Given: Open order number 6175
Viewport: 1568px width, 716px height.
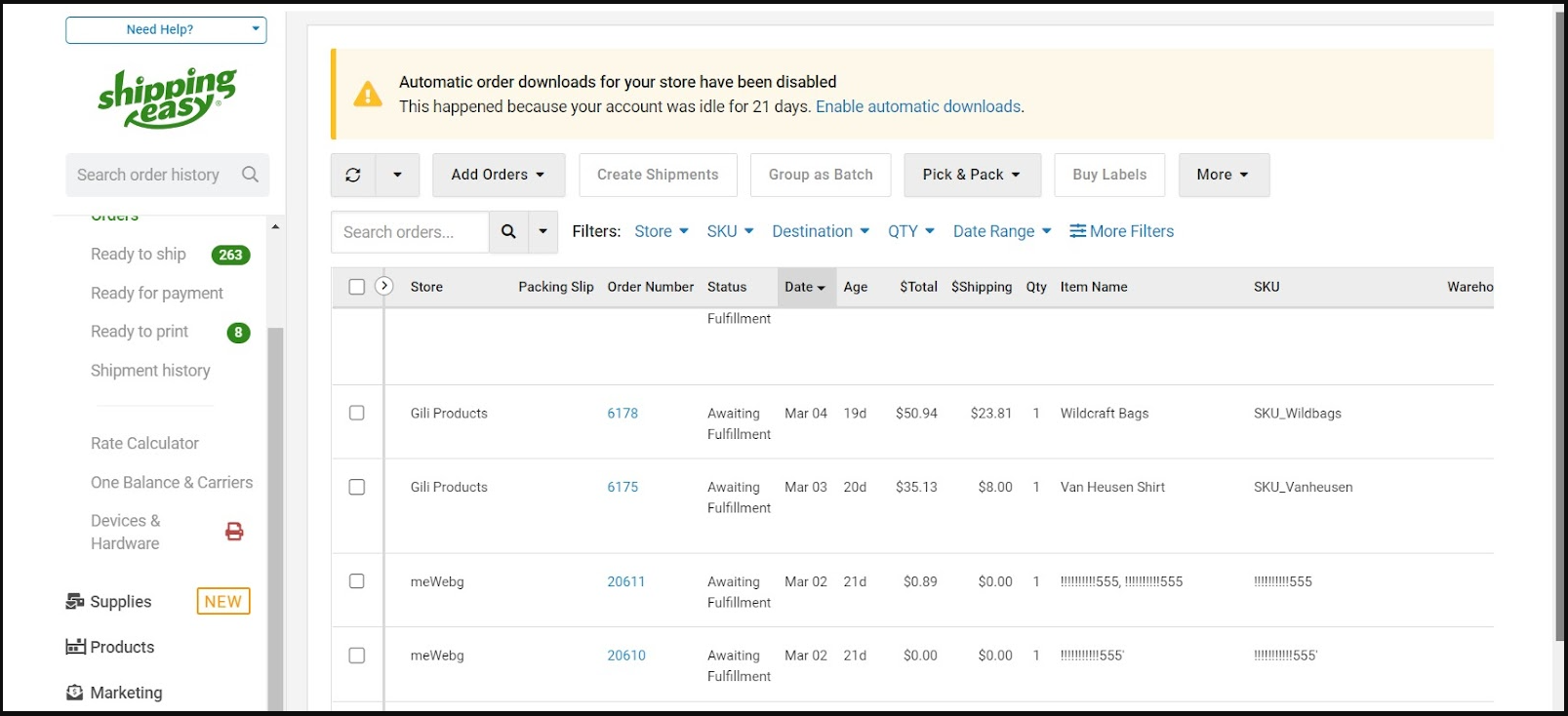Looking at the screenshot, I should pyautogui.click(x=623, y=487).
